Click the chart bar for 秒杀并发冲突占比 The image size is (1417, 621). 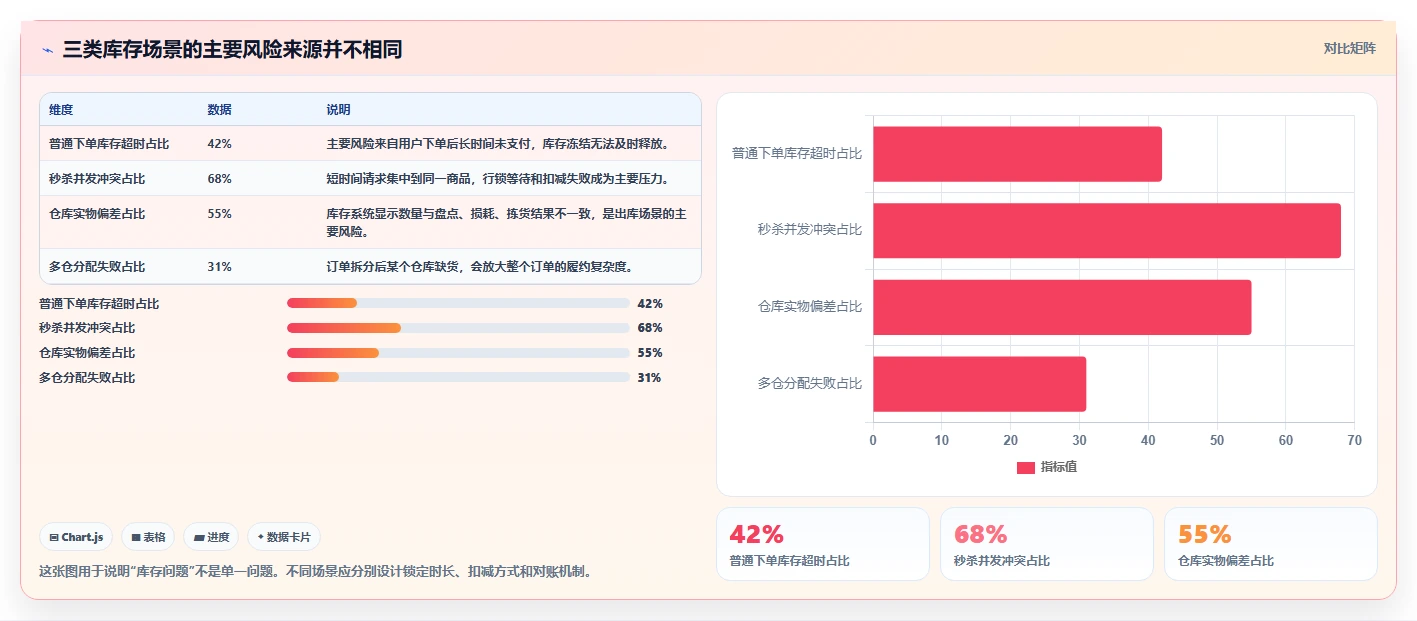pyautogui.click(x=1107, y=231)
